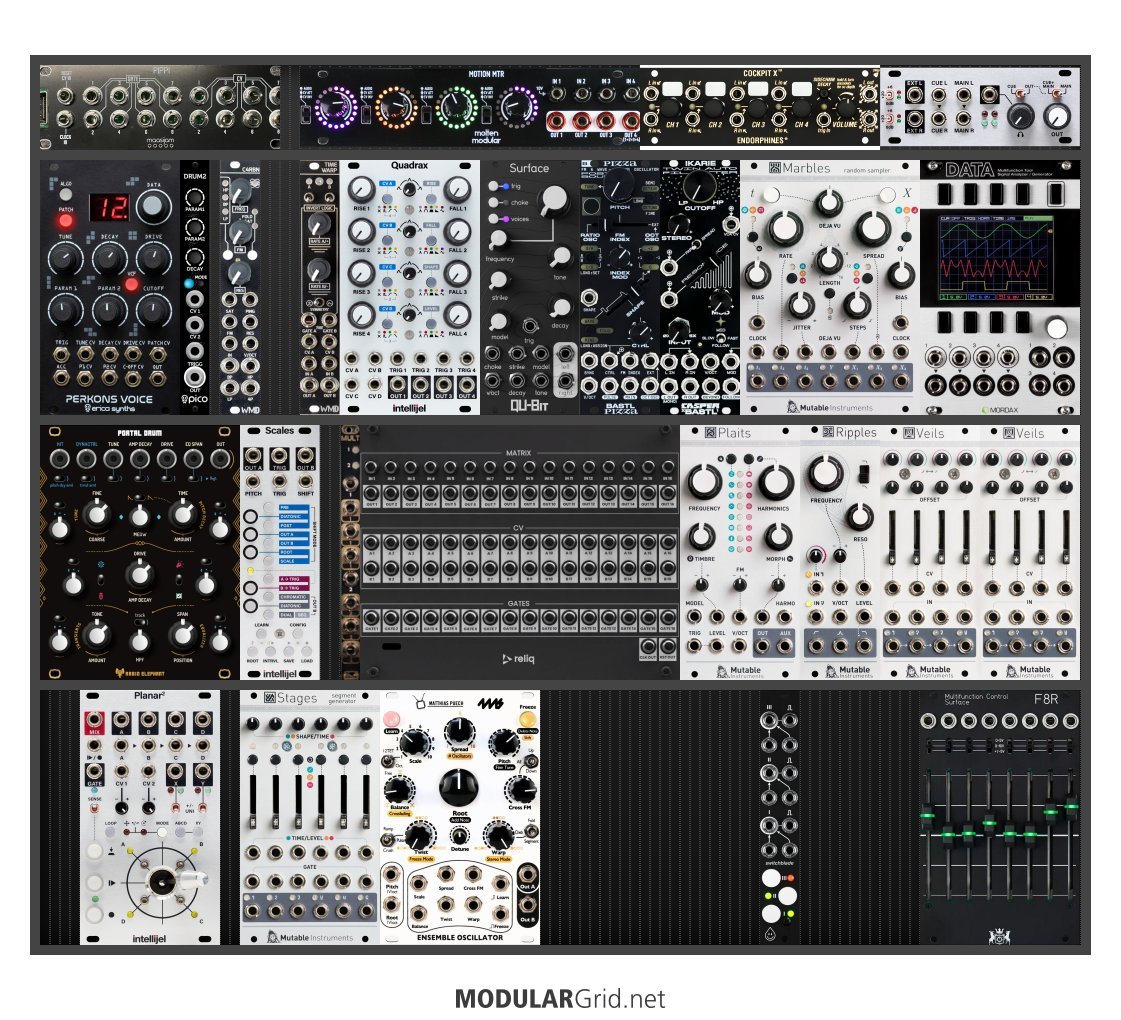Select the WMD C4RBN filter module
1121x1020 pixels.
tap(240, 287)
